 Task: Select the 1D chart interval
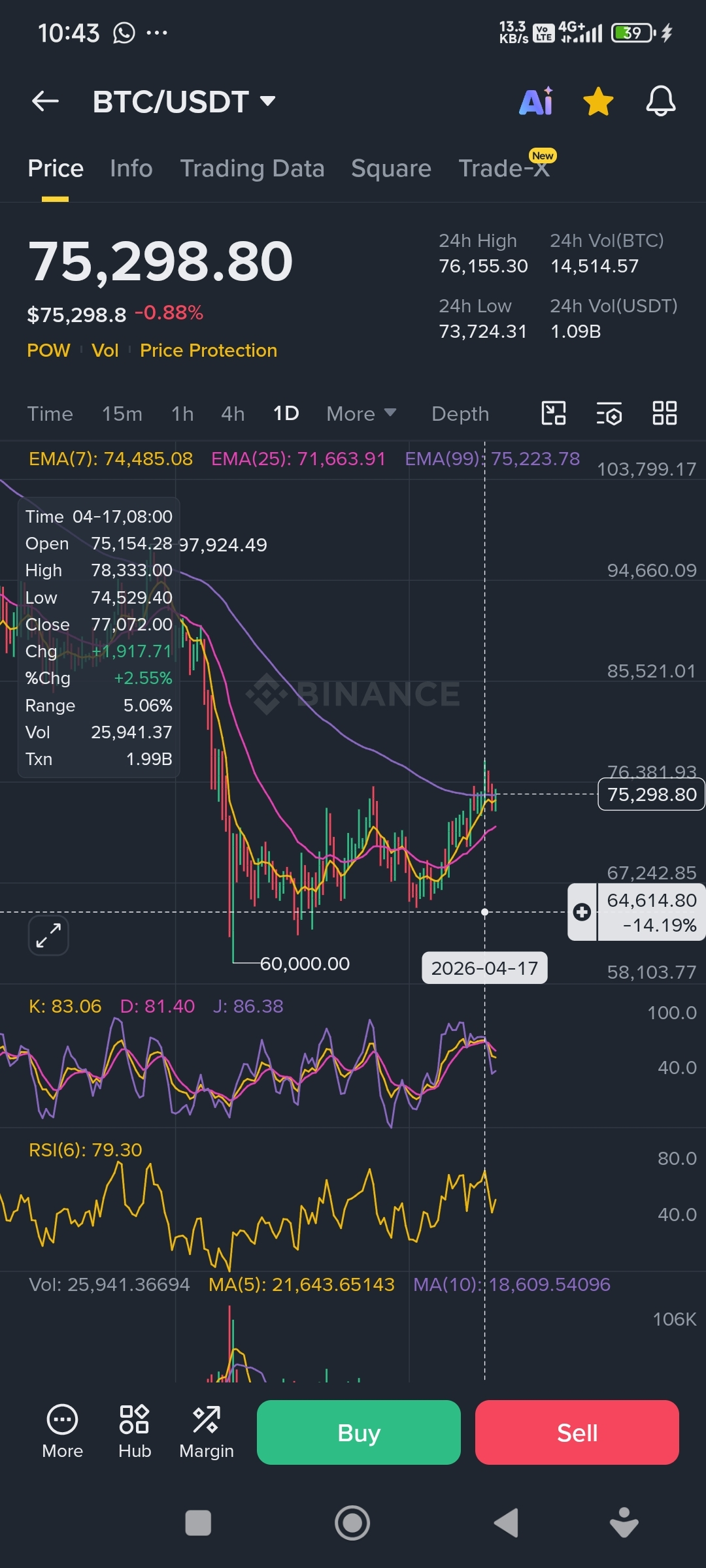pyautogui.click(x=286, y=414)
